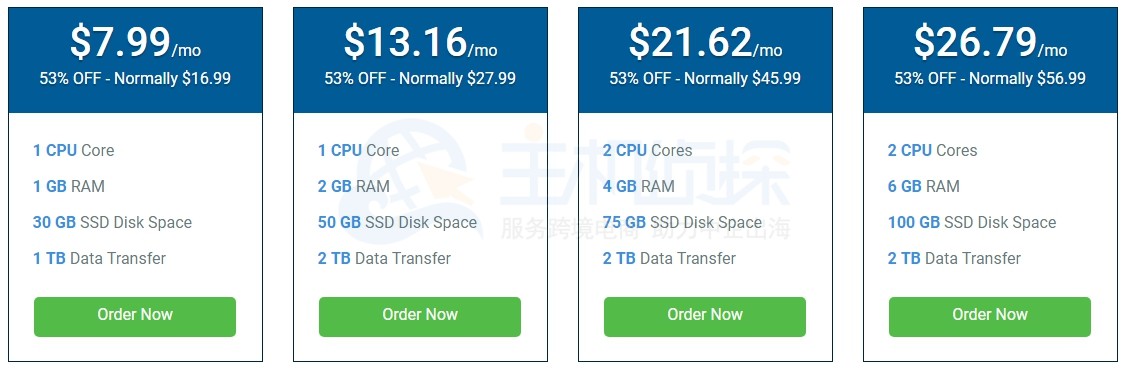Click the 4 GB RAM feature line
Viewport: 1127px width, 368px height.
(x=638, y=186)
